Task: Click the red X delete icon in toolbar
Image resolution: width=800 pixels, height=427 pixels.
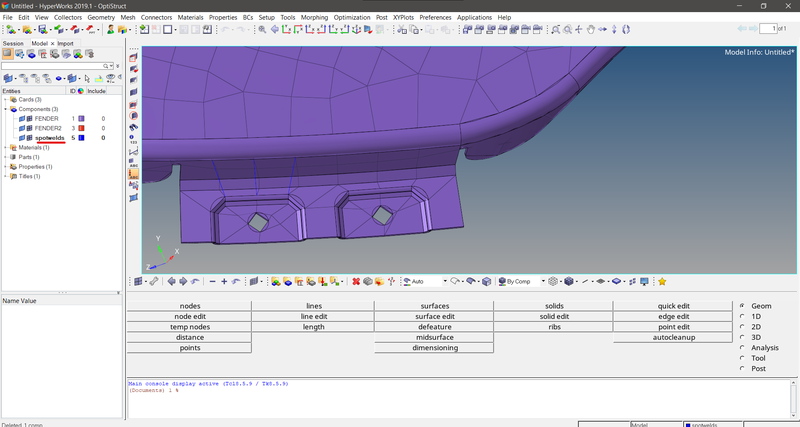Action: [356, 282]
